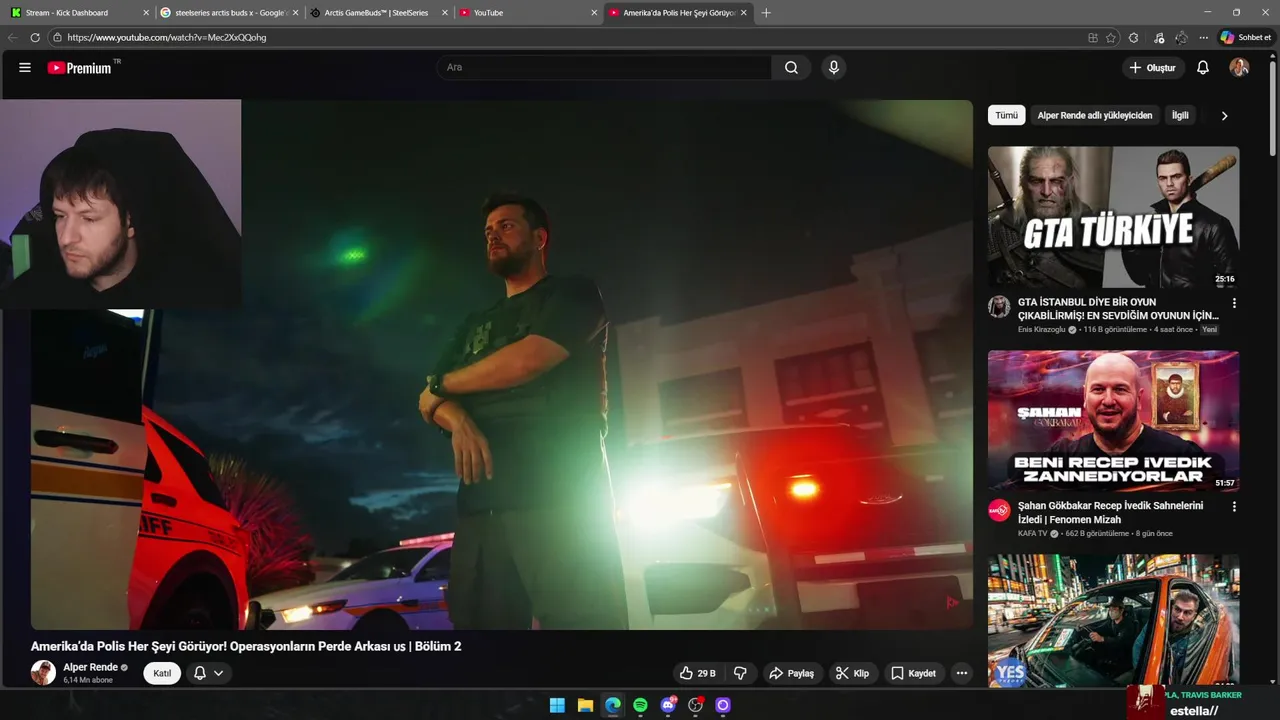This screenshot has width=1280, height=720.
Task: Open a new browser tab
Action: [766, 13]
